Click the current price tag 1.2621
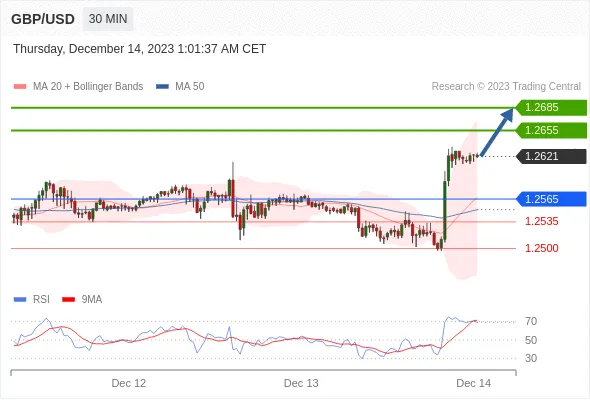Viewport: 590px width, 400px height. (x=551, y=157)
